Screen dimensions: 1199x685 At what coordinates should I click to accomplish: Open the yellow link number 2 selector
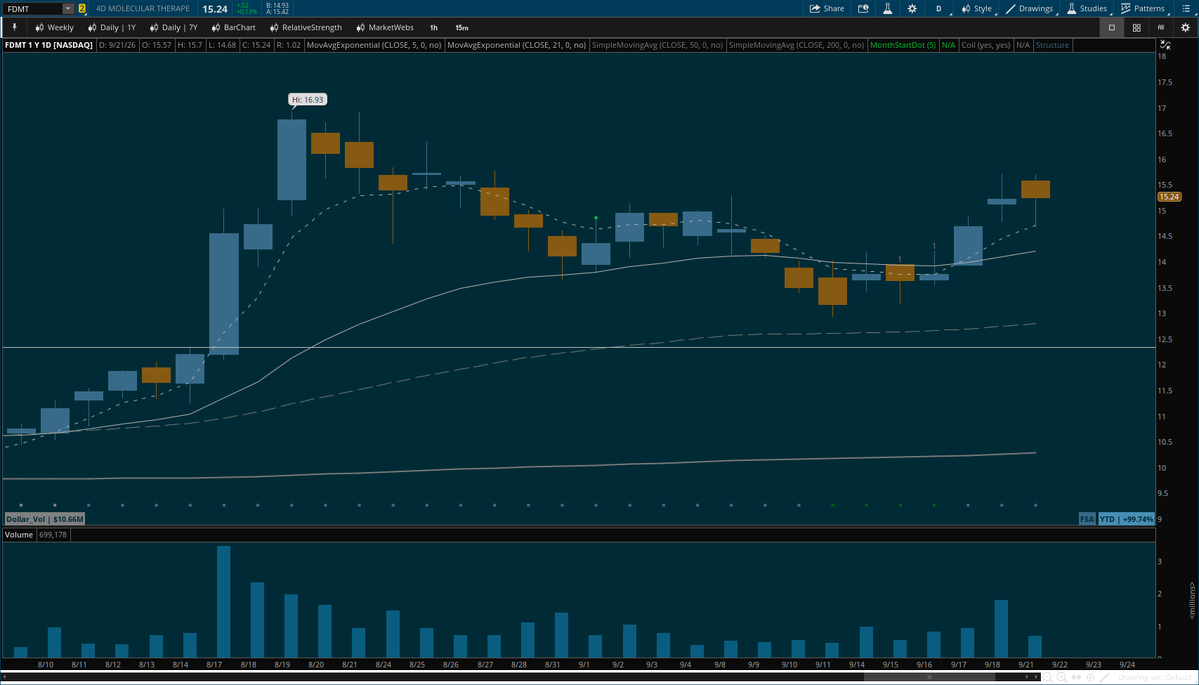click(82, 8)
